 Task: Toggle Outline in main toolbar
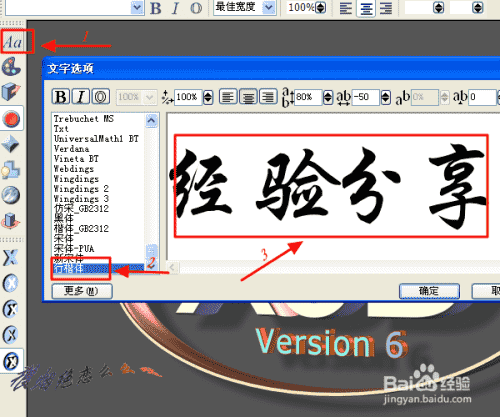click(x=196, y=8)
